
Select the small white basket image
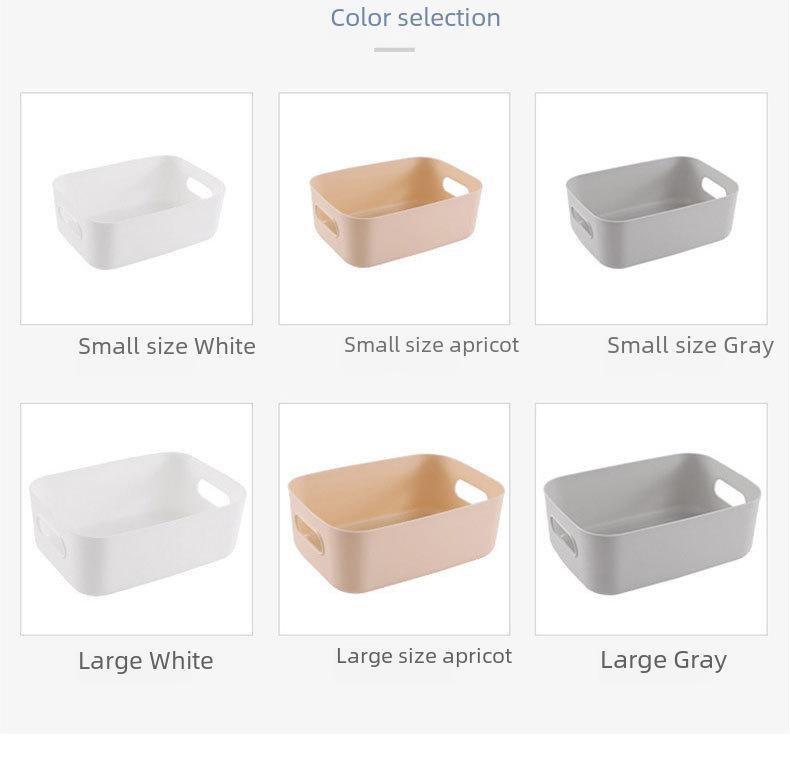pyautogui.click(x=137, y=209)
